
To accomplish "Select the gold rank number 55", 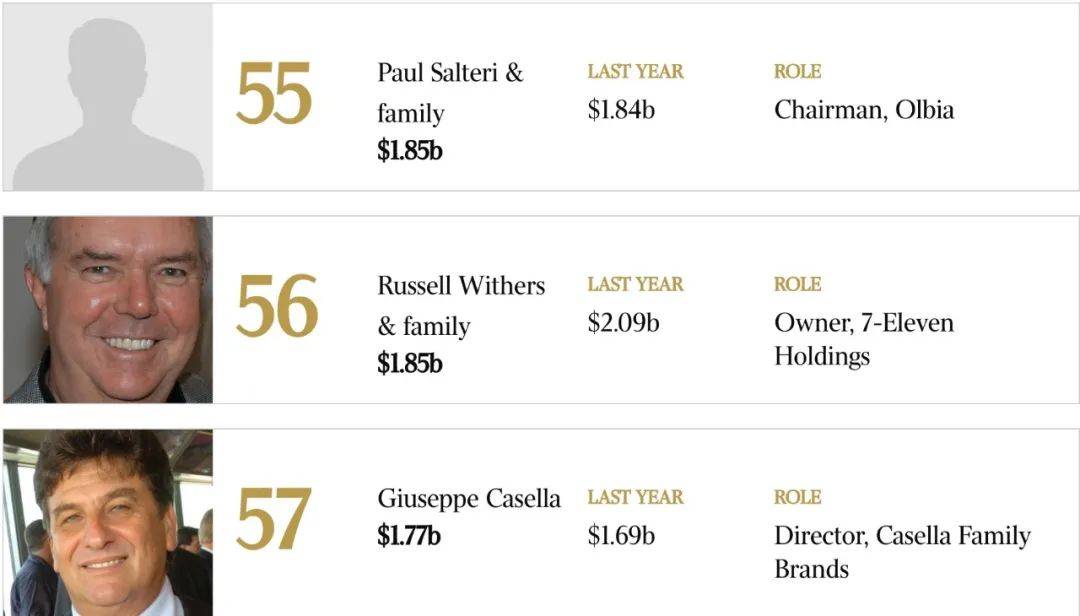I will 274,94.
